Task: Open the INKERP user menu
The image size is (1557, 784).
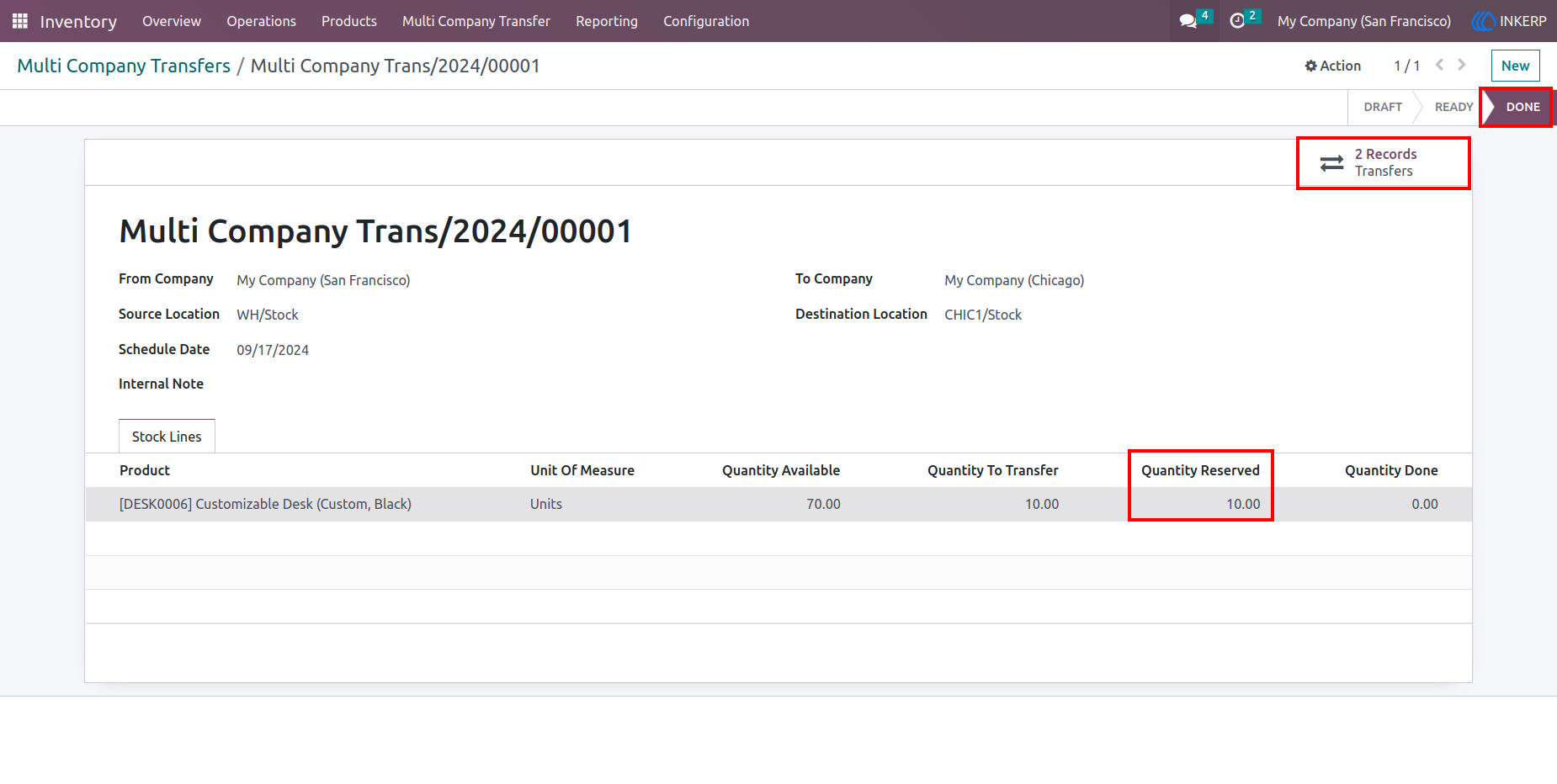Action: (1509, 21)
